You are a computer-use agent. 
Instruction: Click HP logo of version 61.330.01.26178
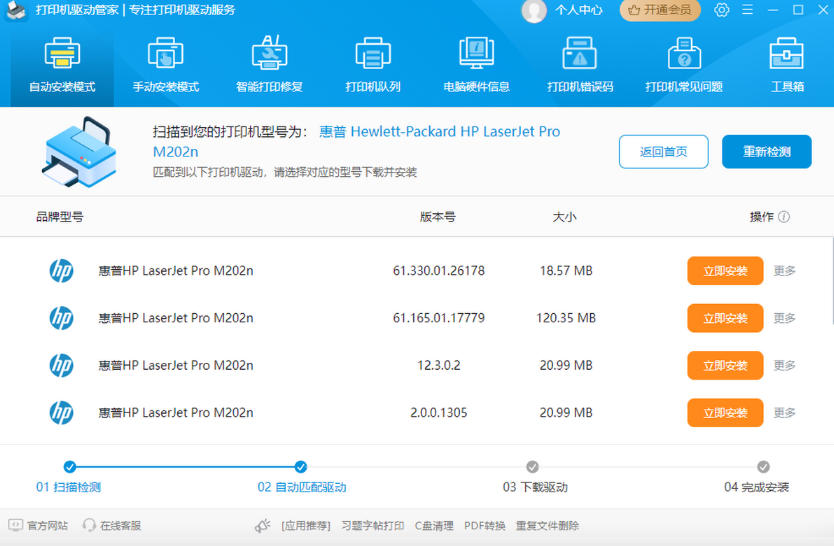tap(61, 271)
